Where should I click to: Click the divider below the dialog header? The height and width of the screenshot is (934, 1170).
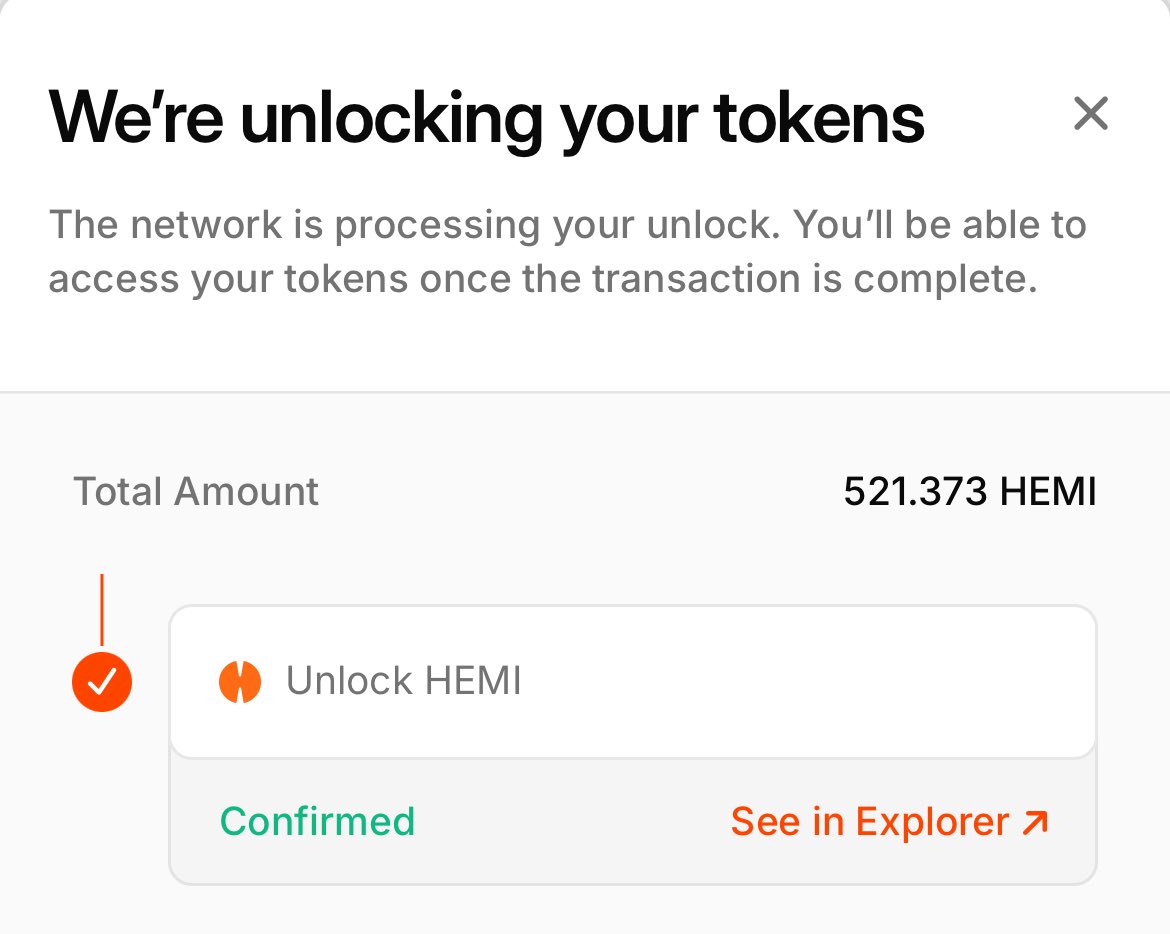pos(585,392)
